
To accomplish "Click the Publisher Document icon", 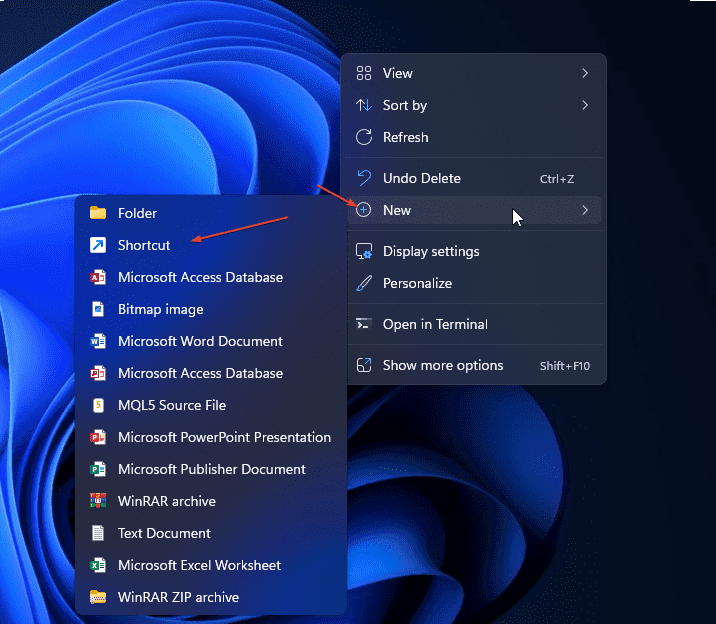I will (98, 469).
